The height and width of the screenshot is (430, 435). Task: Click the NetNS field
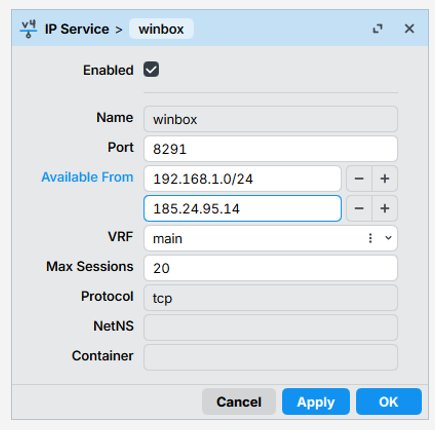click(270, 328)
